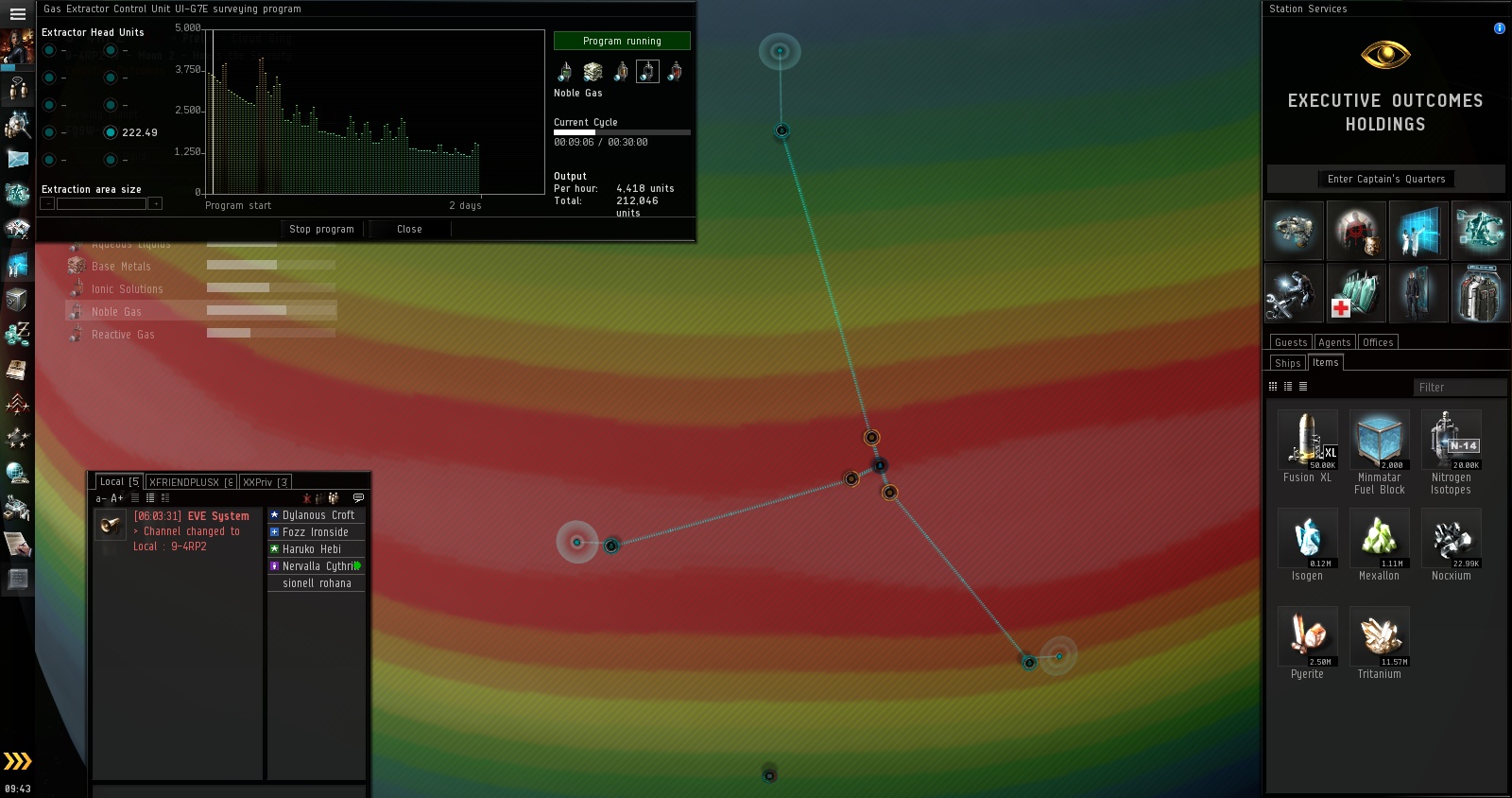The height and width of the screenshot is (798, 1512).
Task: Select Reactive Gas in resource list
Action: (x=201, y=334)
